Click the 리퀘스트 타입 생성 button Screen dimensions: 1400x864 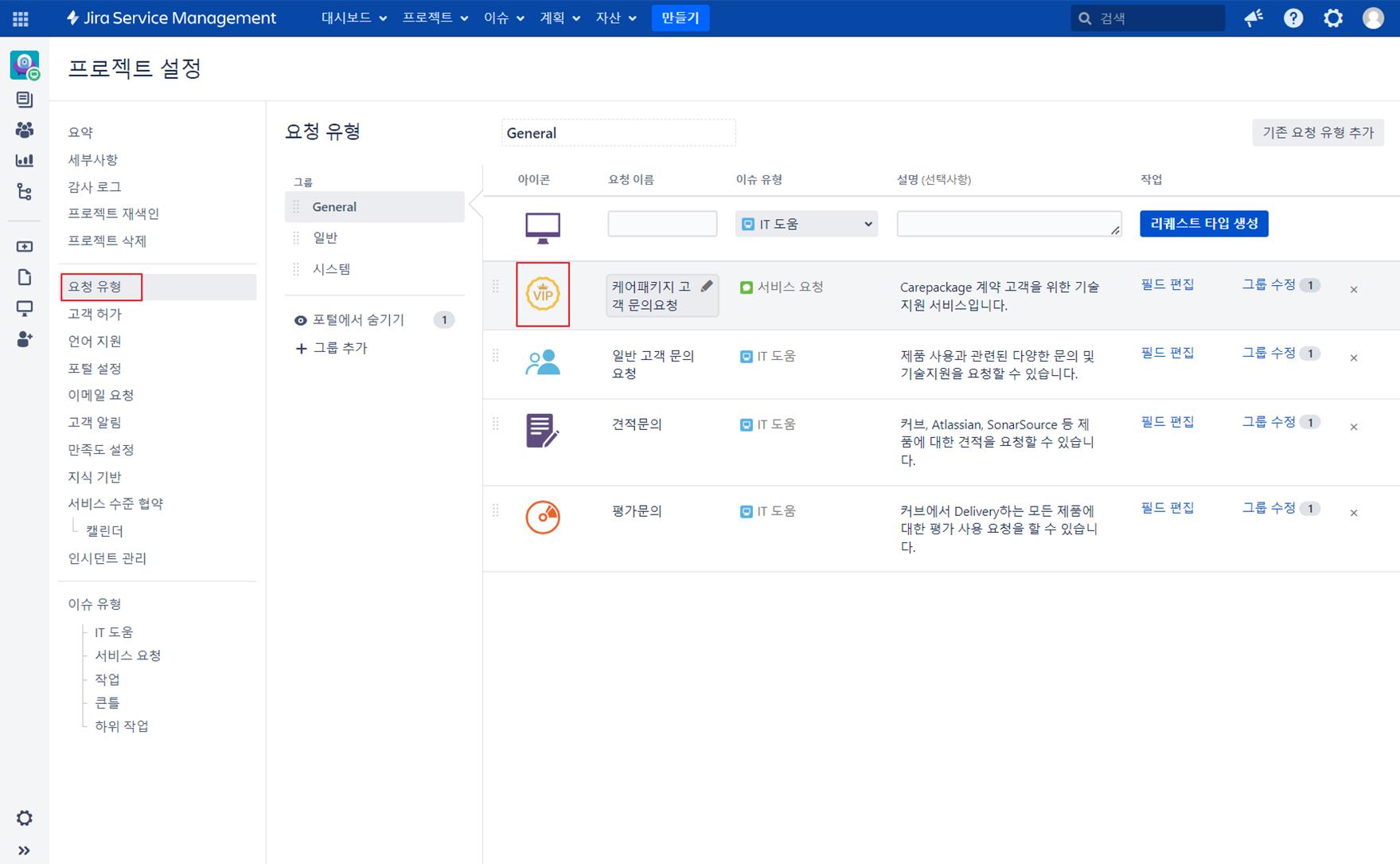pos(1203,224)
